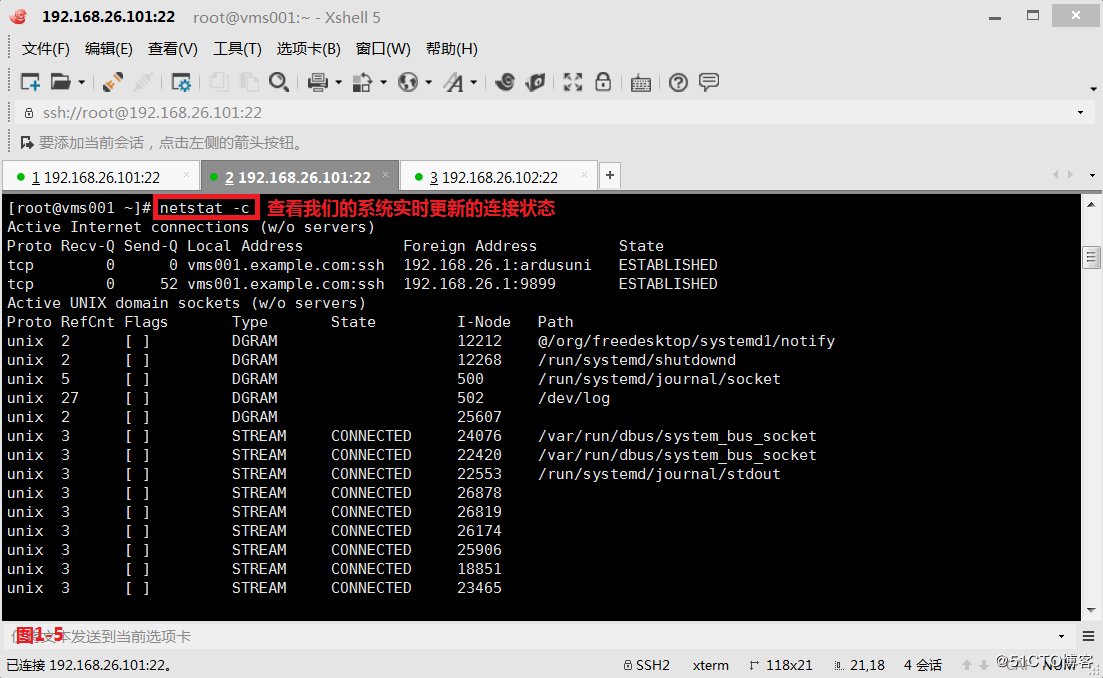Click the copy icon in toolbar
The width and height of the screenshot is (1103, 678).
(x=219, y=82)
